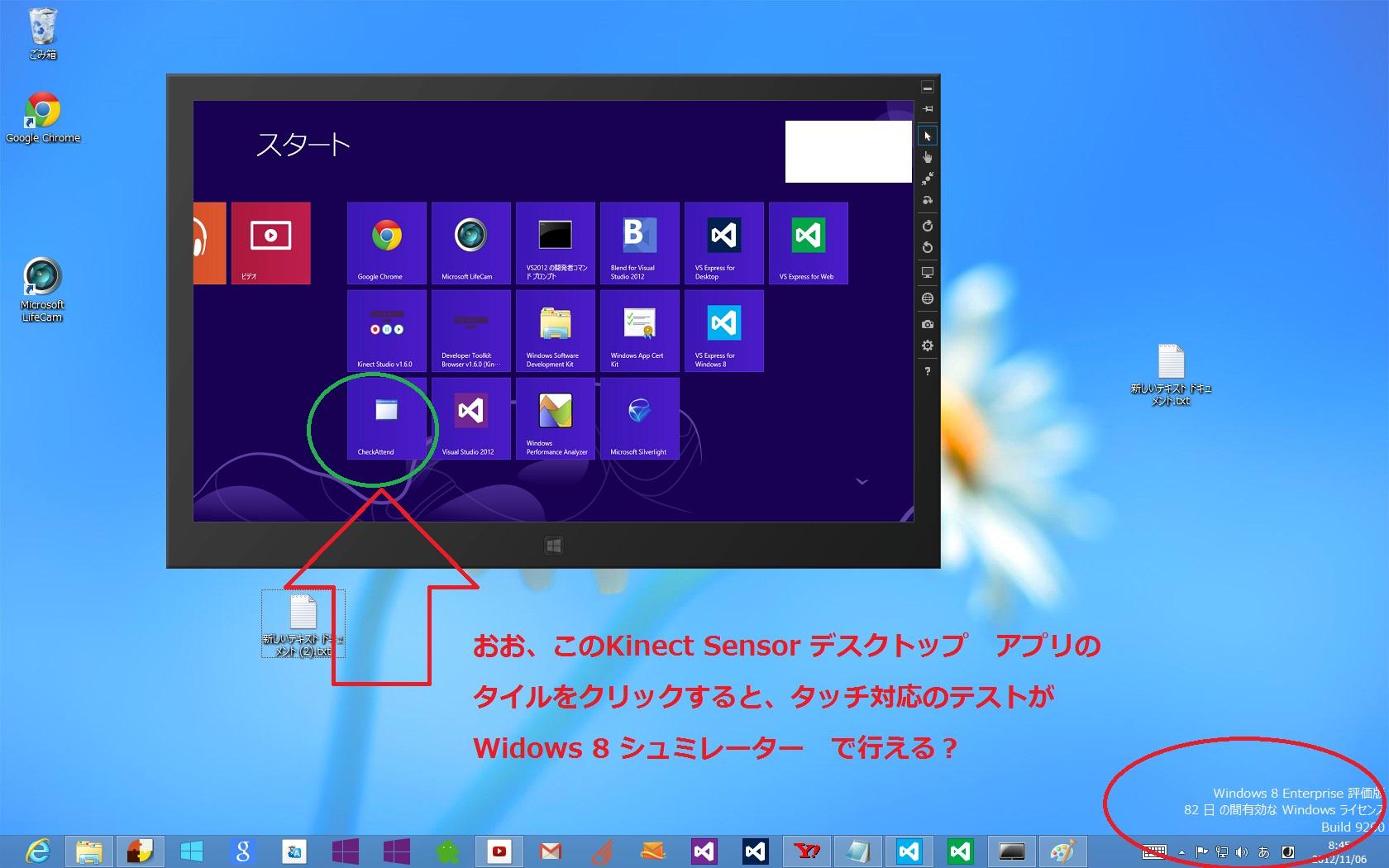
Task: Open the Microsoft LifeCam tile
Action: (471, 243)
